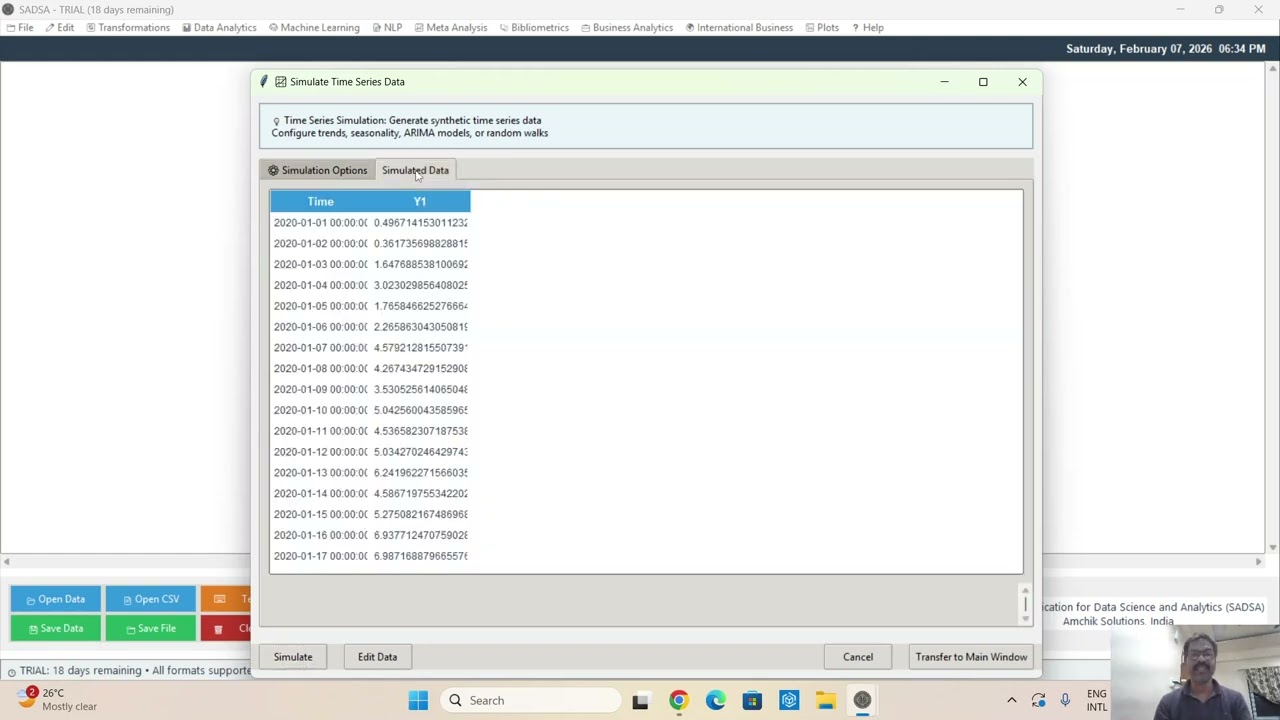Click the Y1 column header
The image size is (1280, 720).
(420, 201)
